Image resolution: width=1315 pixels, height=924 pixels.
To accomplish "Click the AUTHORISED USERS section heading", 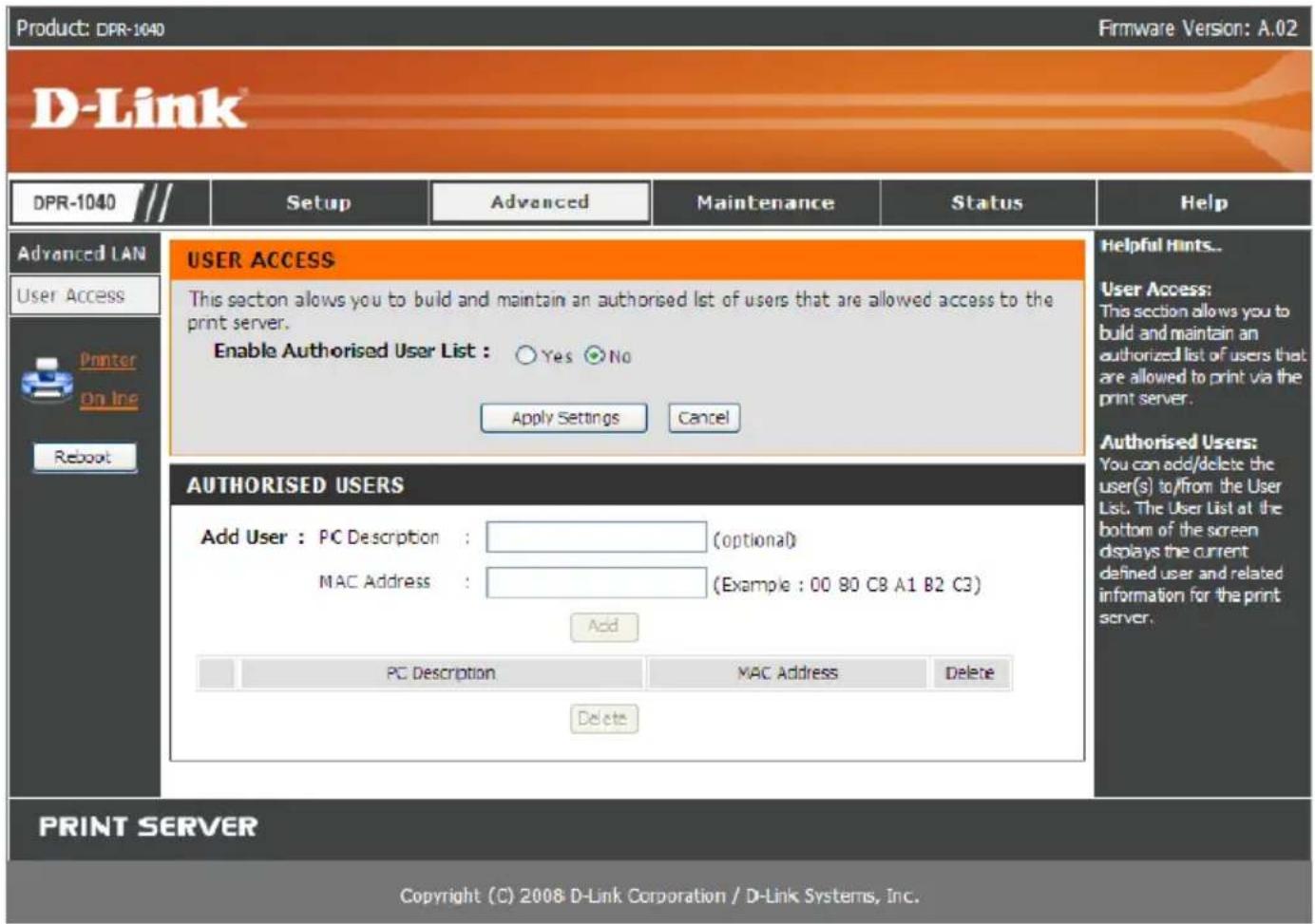I will coord(295,485).
